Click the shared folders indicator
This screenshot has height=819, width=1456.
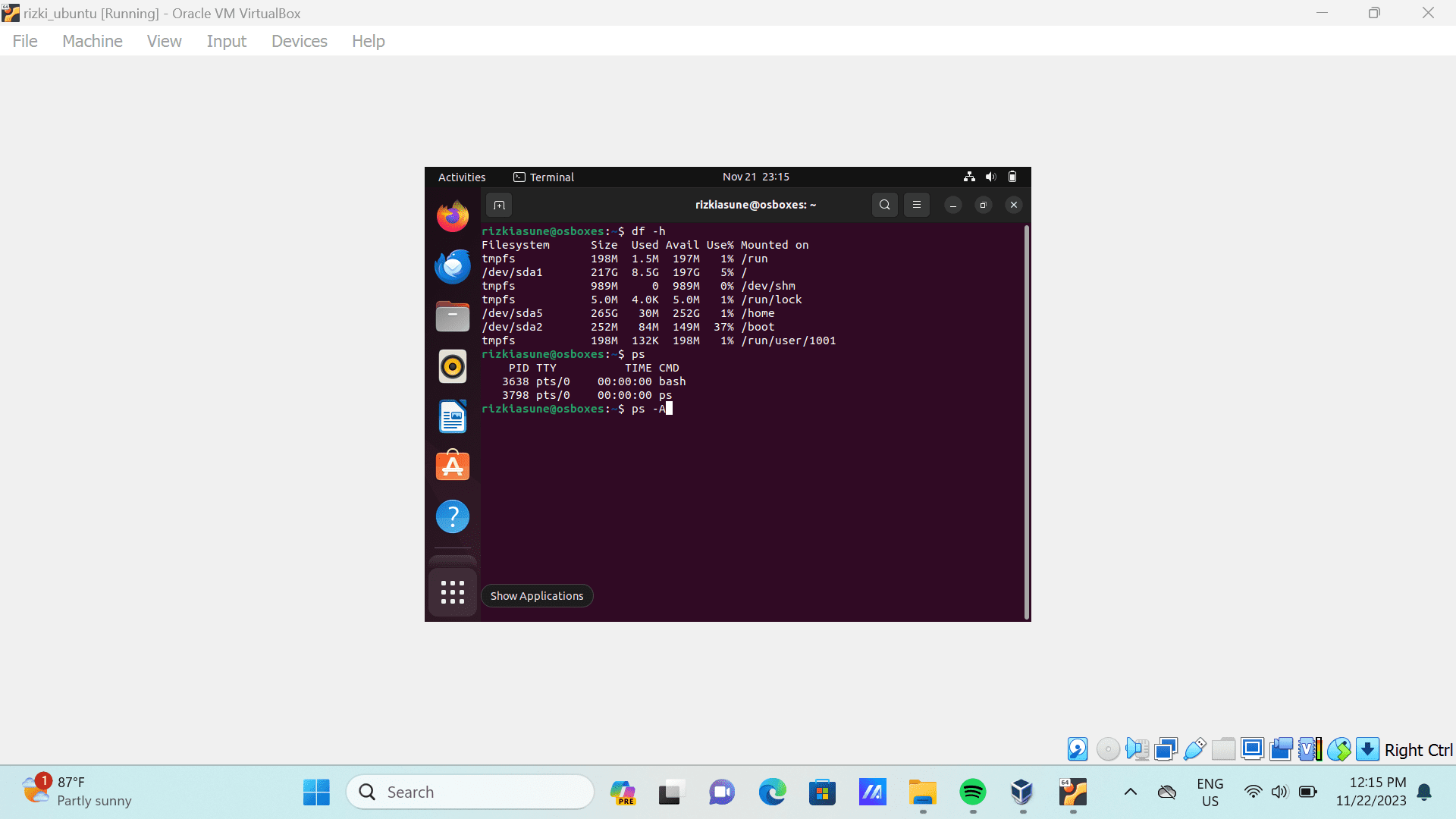[x=1223, y=749]
